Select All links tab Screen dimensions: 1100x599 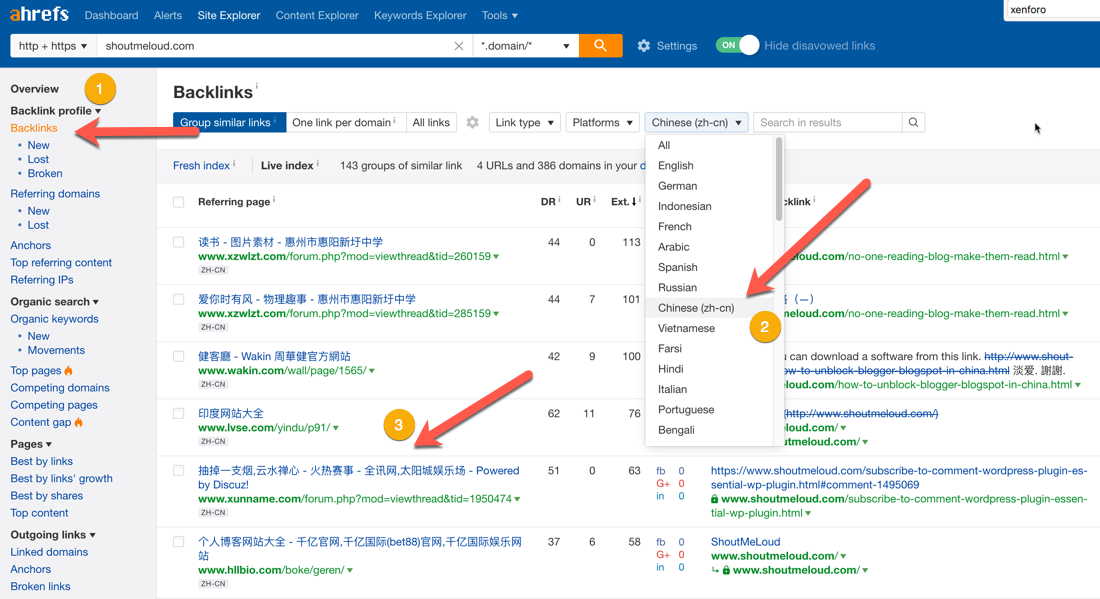tap(431, 122)
